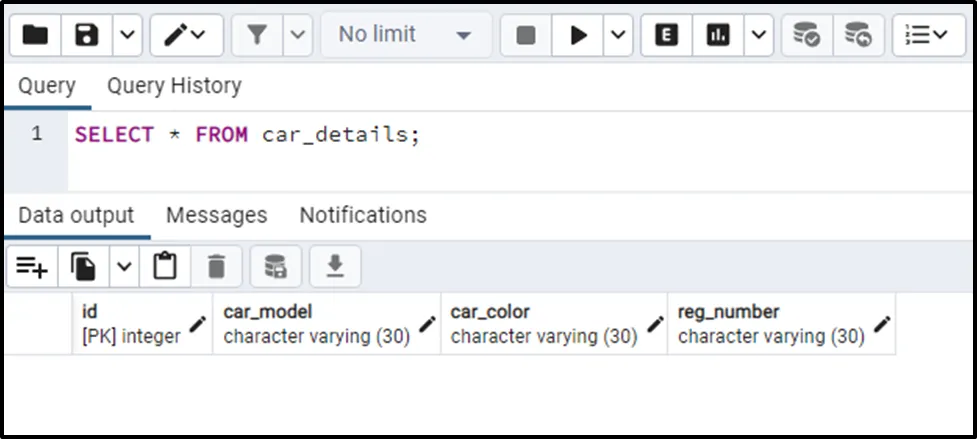Click the Save File disk icon

(88, 36)
